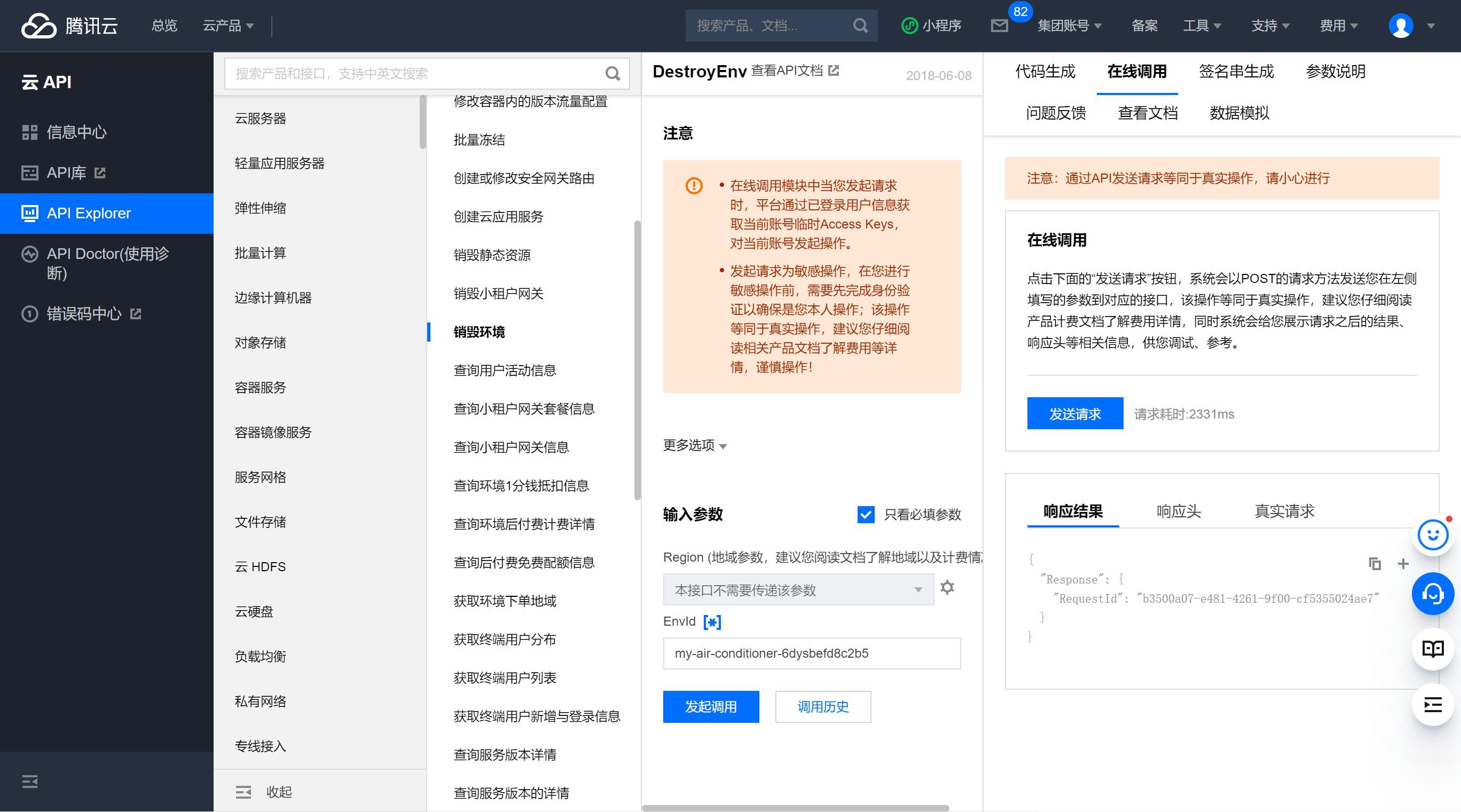Click the horizontal scrollbar under parameters panel
The width and height of the screenshot is (1461, 812).
pyautogui.click(x=795, y=808)
